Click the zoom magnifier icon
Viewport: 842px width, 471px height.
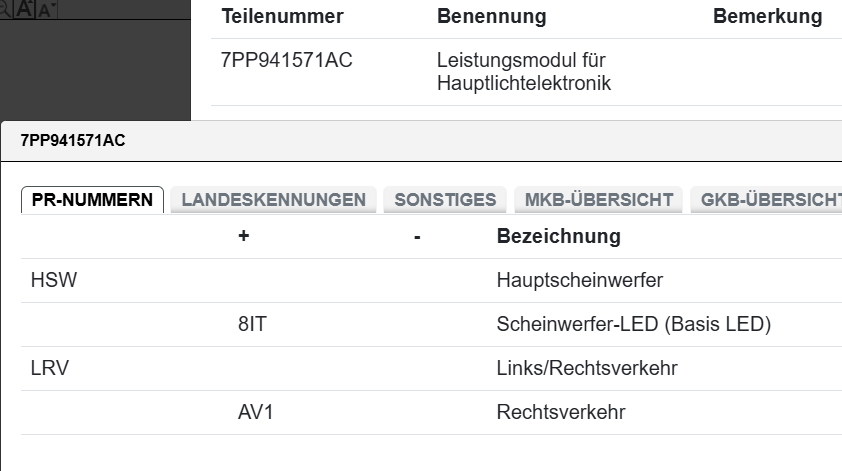tap(4, 7)
